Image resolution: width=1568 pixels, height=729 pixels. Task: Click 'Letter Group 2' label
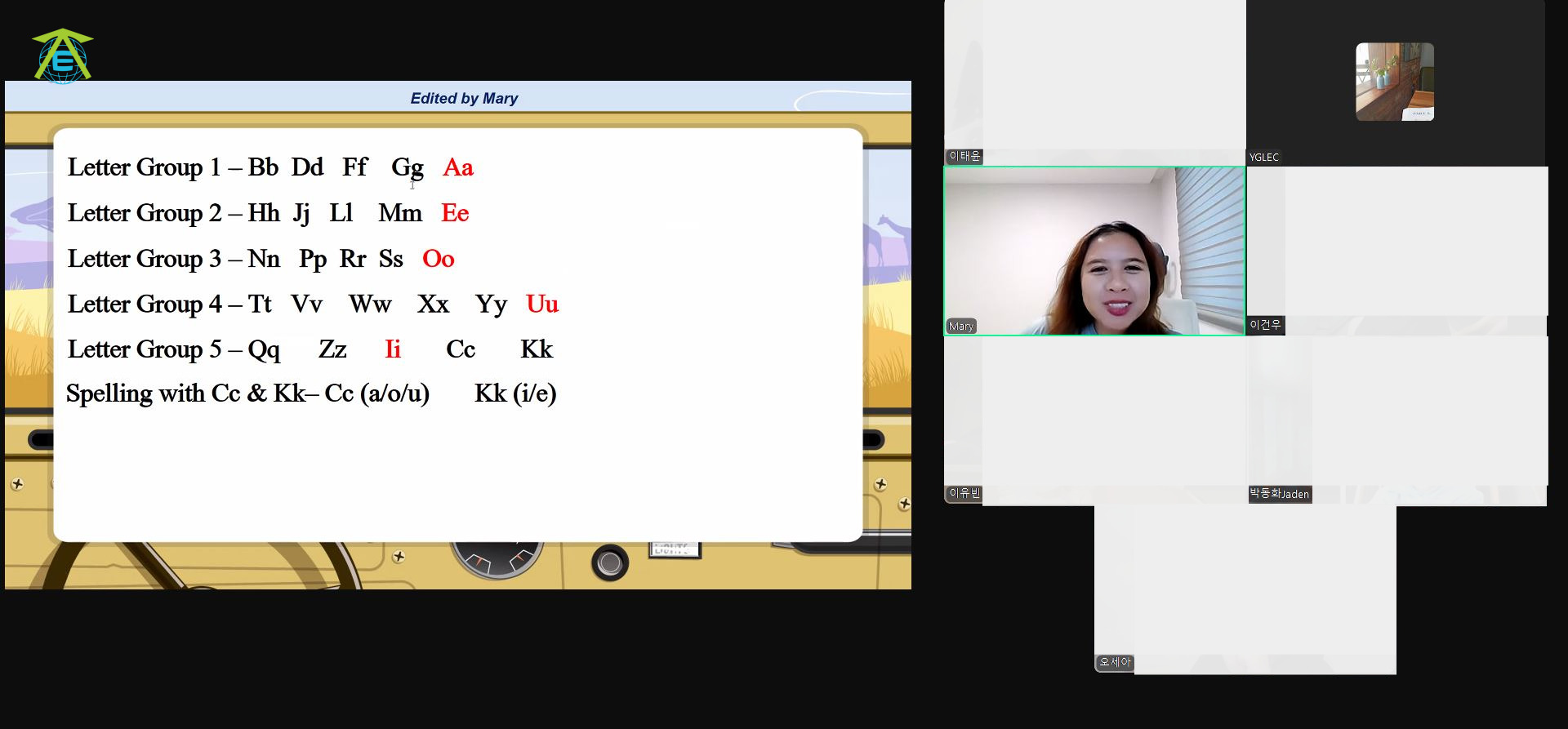click(145, 213)
